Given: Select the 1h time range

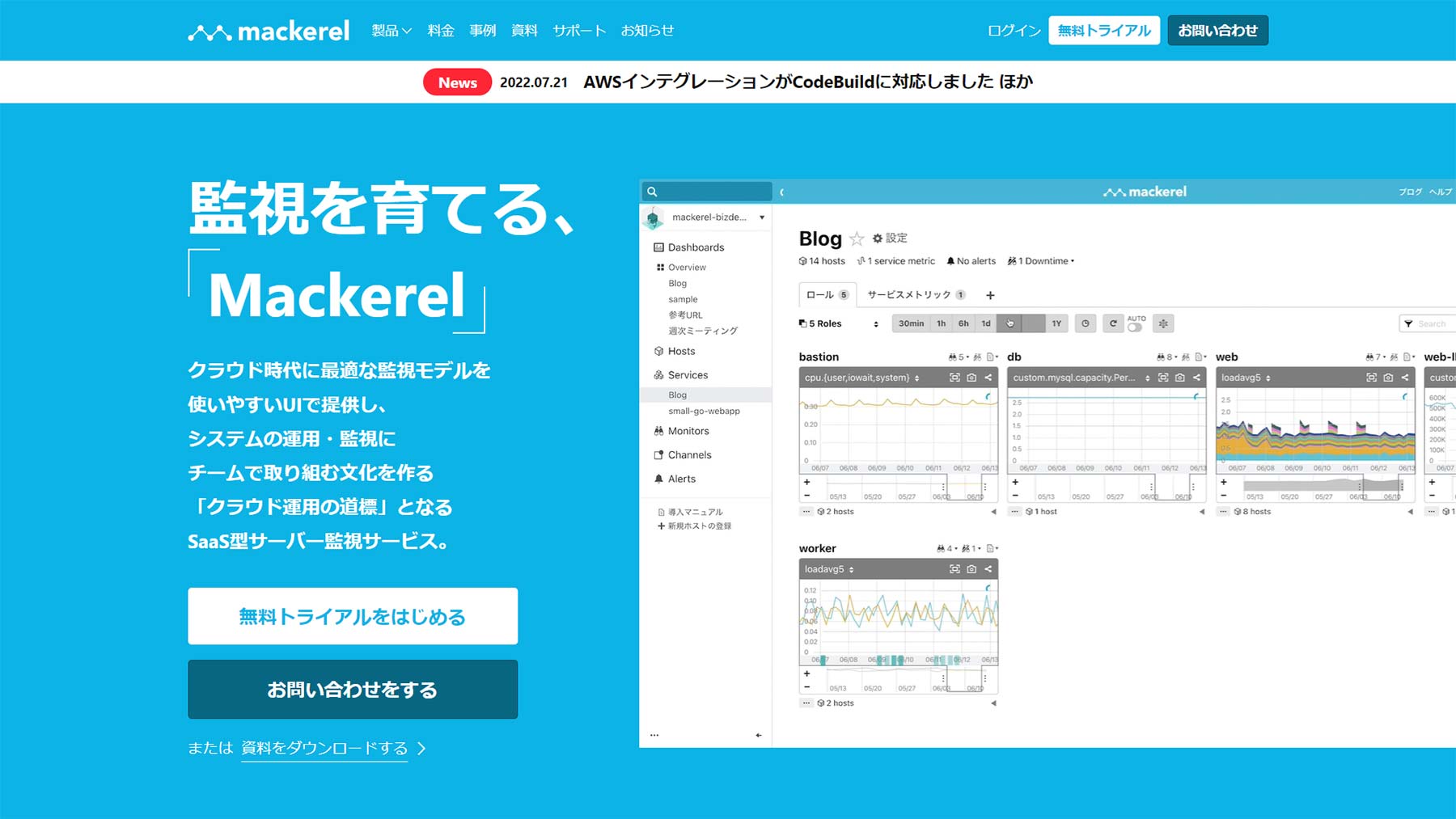Looking at the screenshot, I should click(942, 324).
